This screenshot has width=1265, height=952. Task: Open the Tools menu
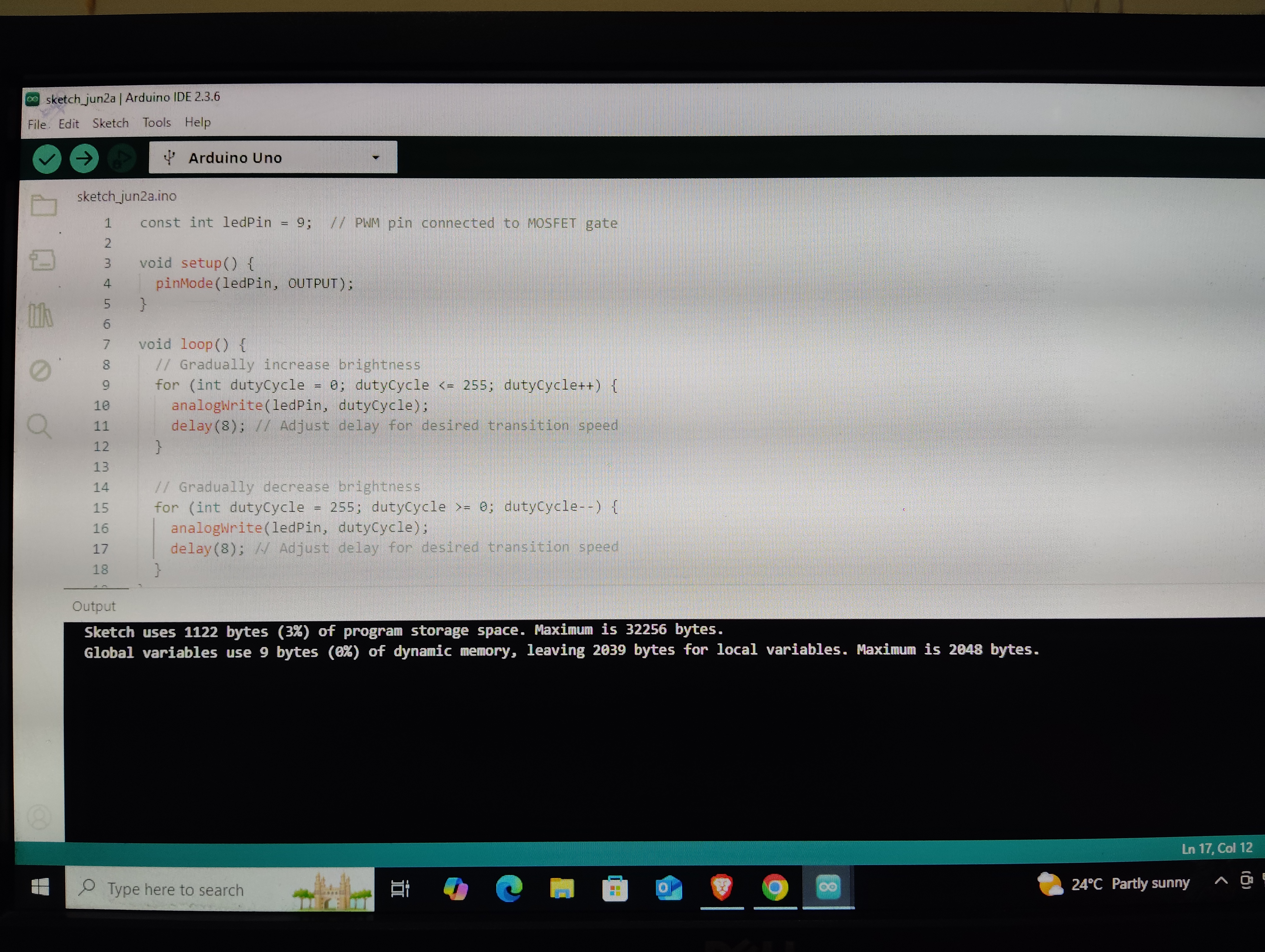[x=157, y=122]
